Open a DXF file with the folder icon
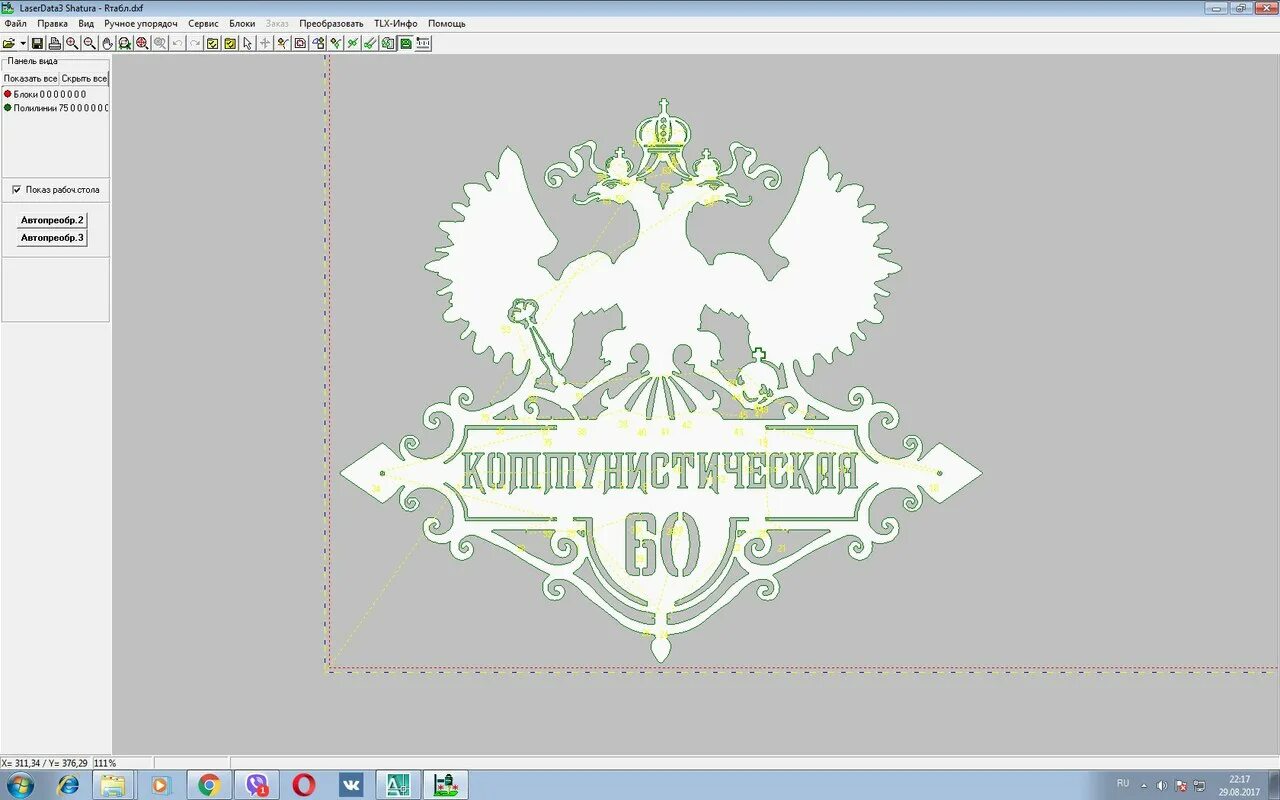 10,43
